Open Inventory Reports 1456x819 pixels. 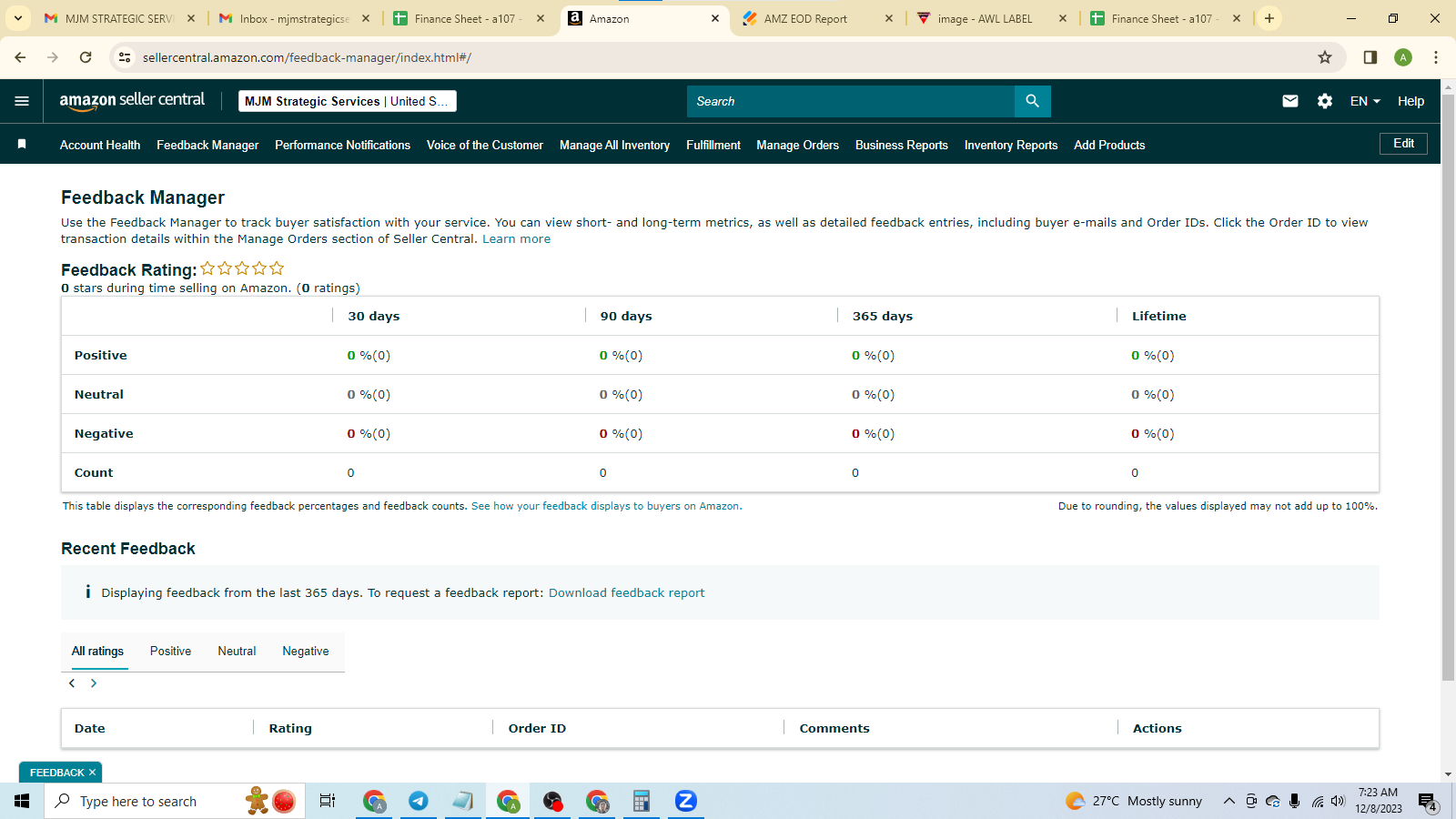tap(1011, 145)
